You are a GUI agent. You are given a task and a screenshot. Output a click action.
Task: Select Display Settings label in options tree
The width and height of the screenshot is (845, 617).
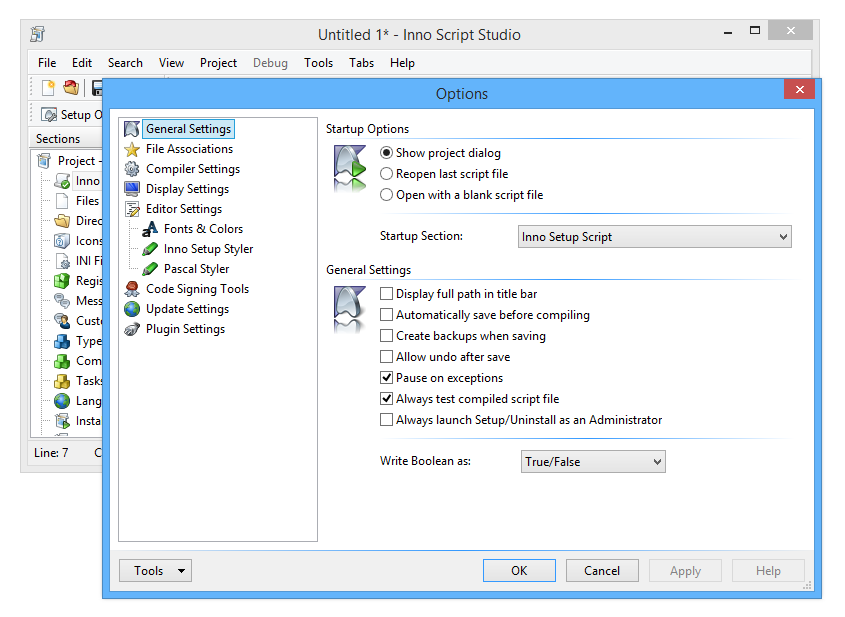click(188, 189)
